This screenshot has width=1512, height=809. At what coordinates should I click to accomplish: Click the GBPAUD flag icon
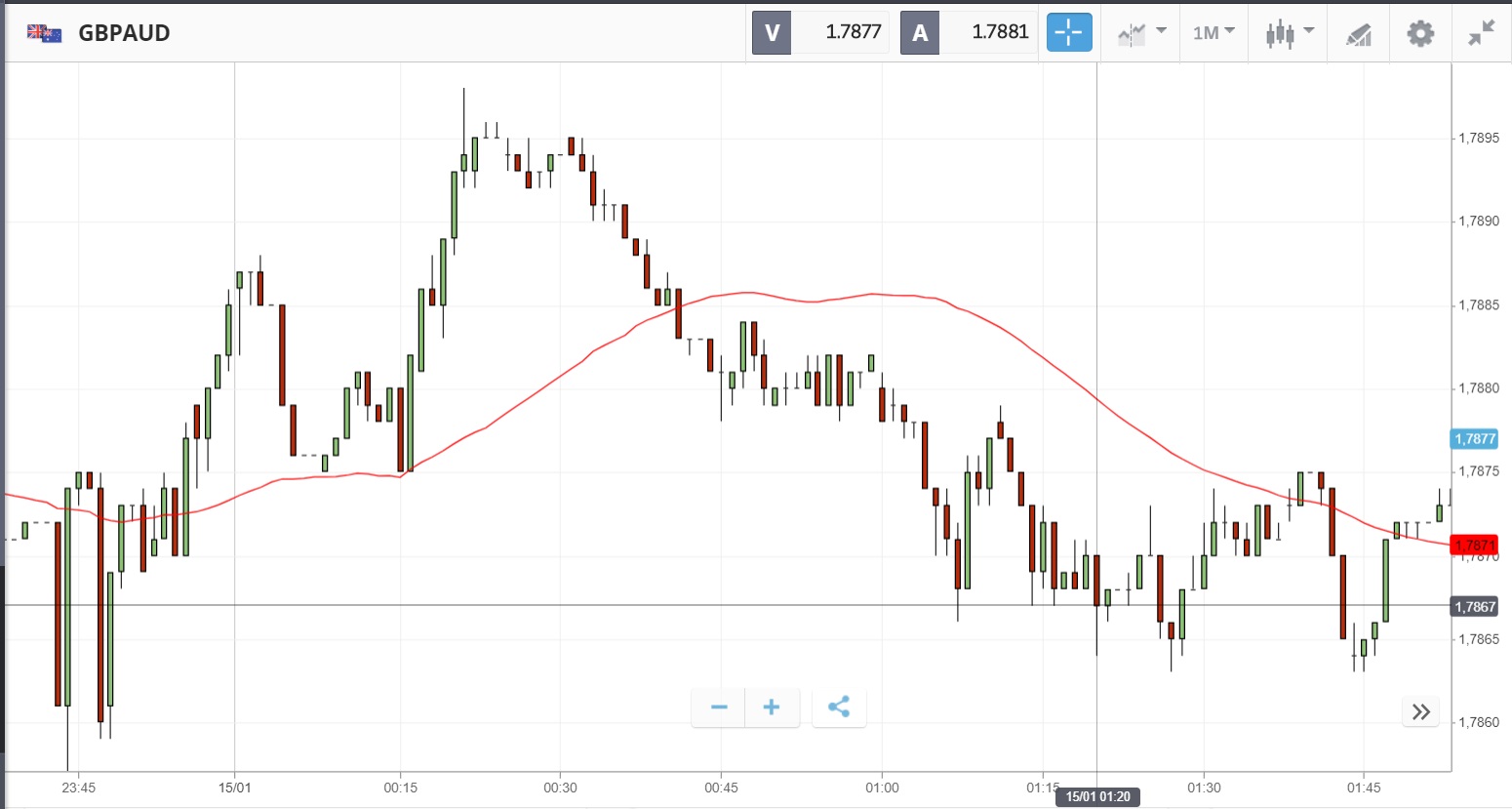click(x=45, y=33)
